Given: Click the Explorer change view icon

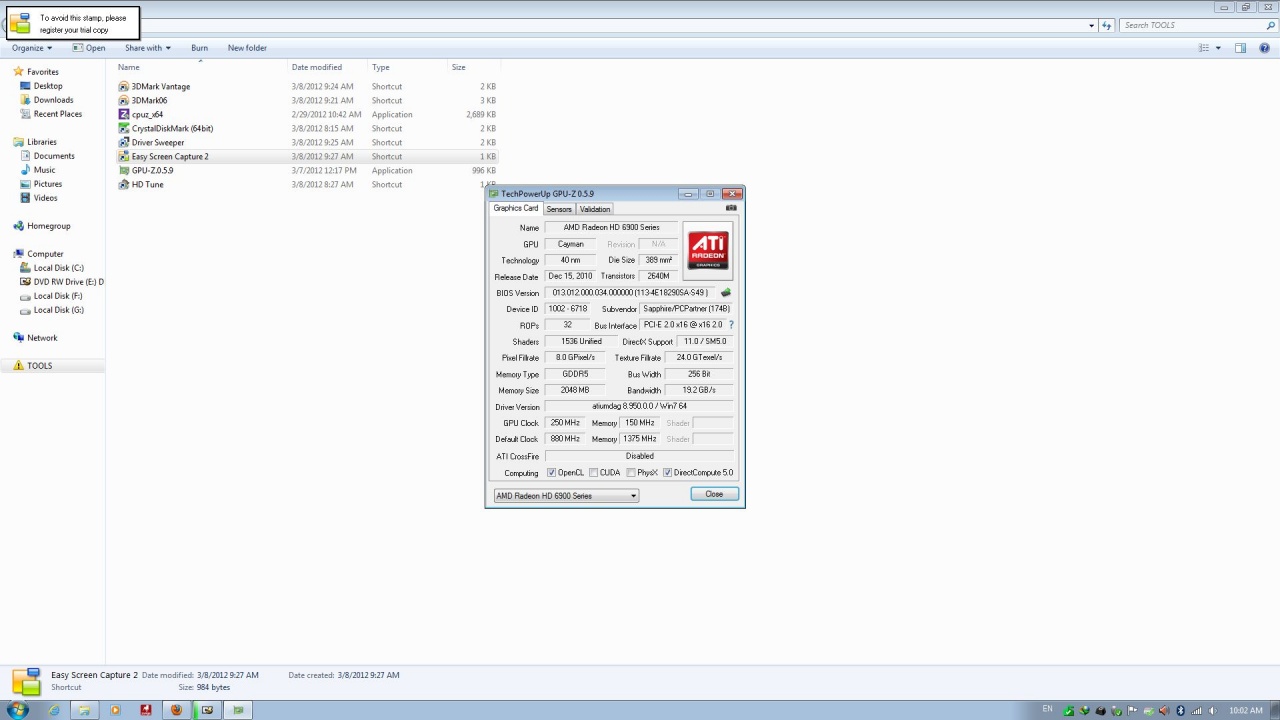Looking at the screenshot, I should (1204, 48).
